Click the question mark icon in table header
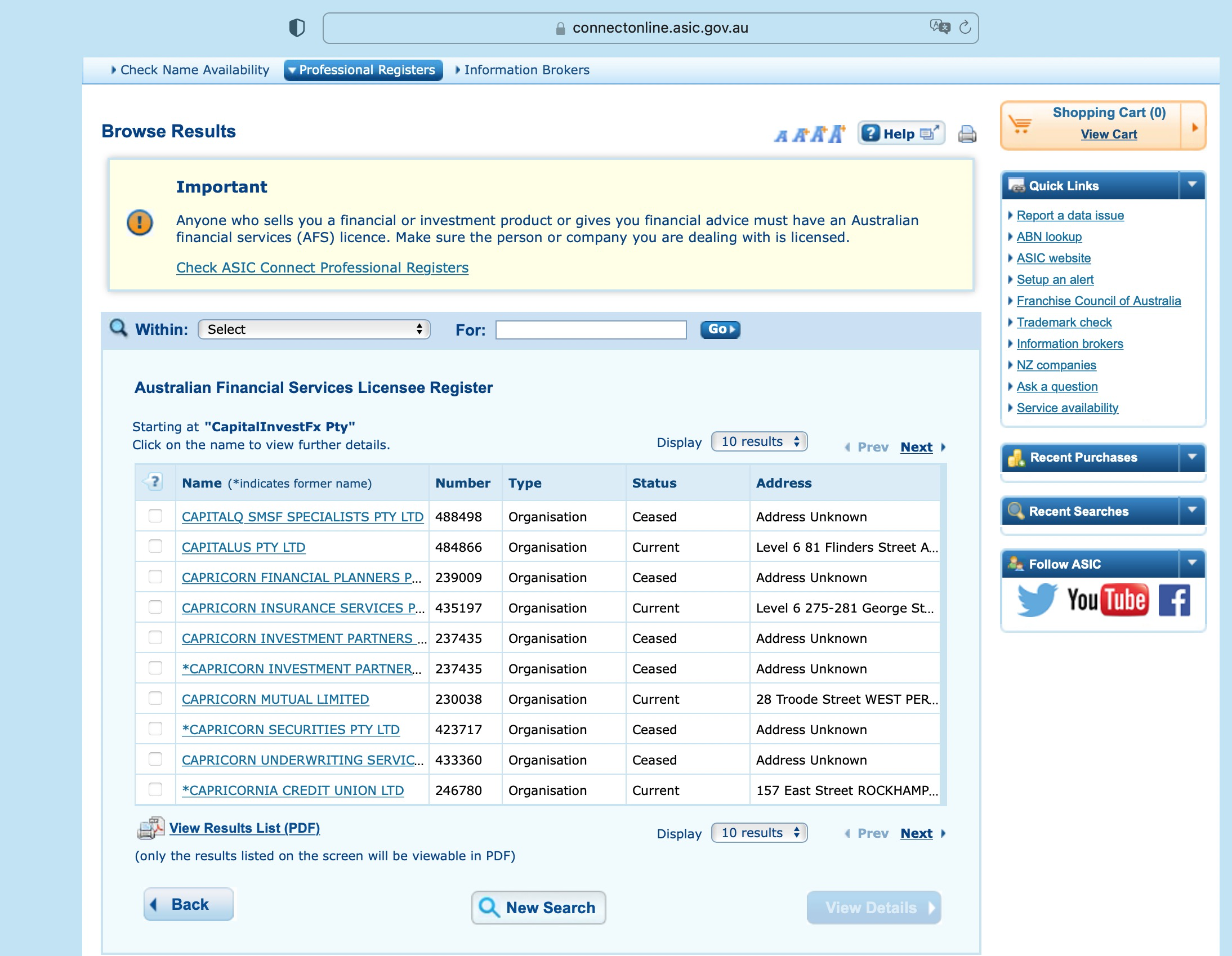Viewport: 1232px width, 956px height. [x=155, y=482]
